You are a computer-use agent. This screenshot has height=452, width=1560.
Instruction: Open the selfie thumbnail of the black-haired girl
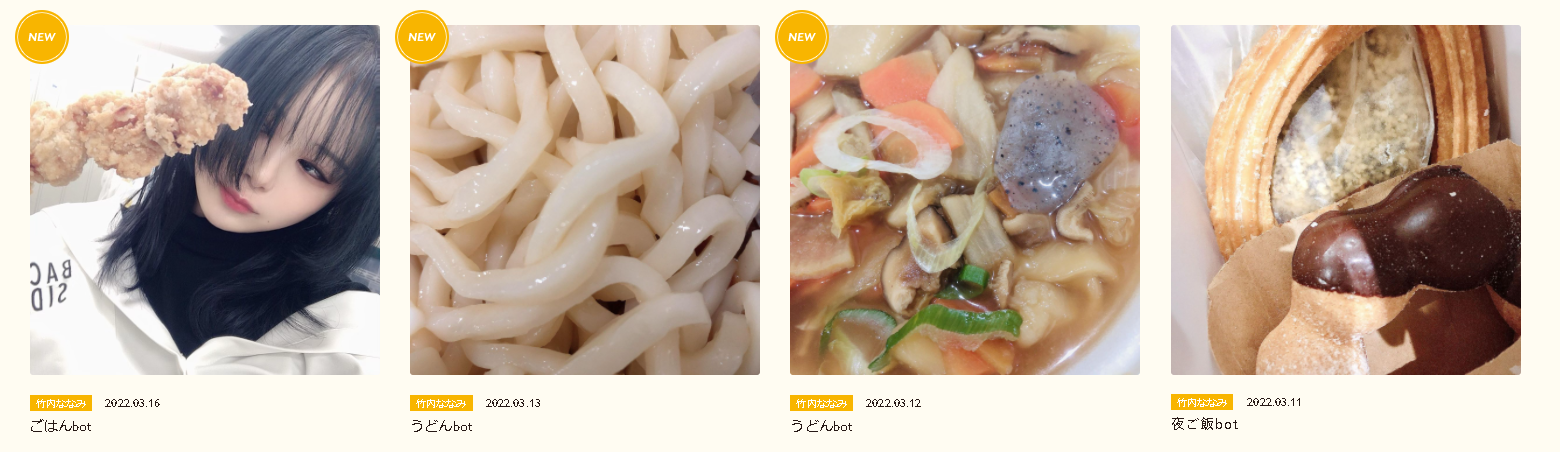pos(205,200)
